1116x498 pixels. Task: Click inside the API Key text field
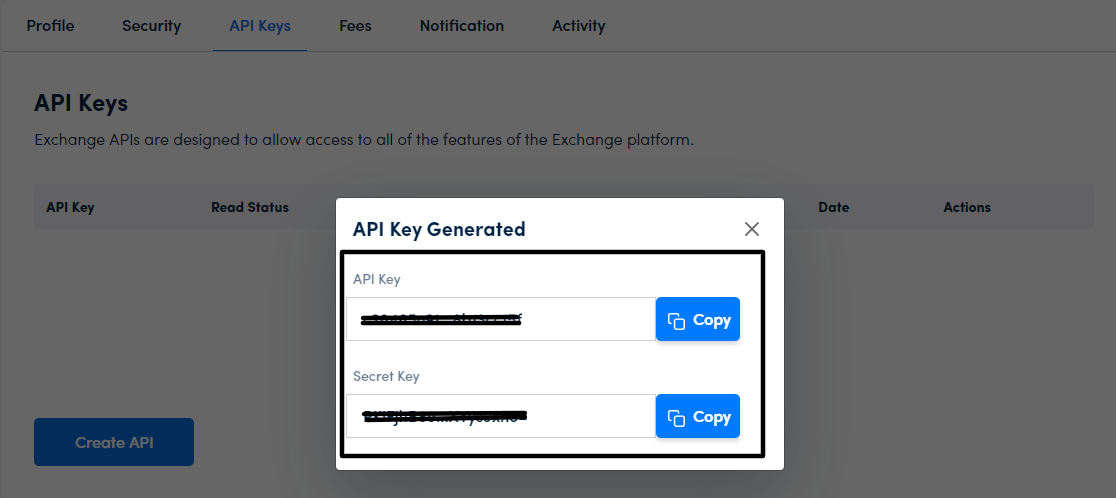500,320
